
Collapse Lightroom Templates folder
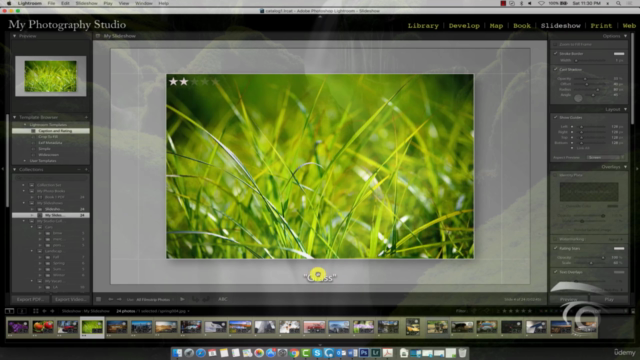tap(25, 125)
